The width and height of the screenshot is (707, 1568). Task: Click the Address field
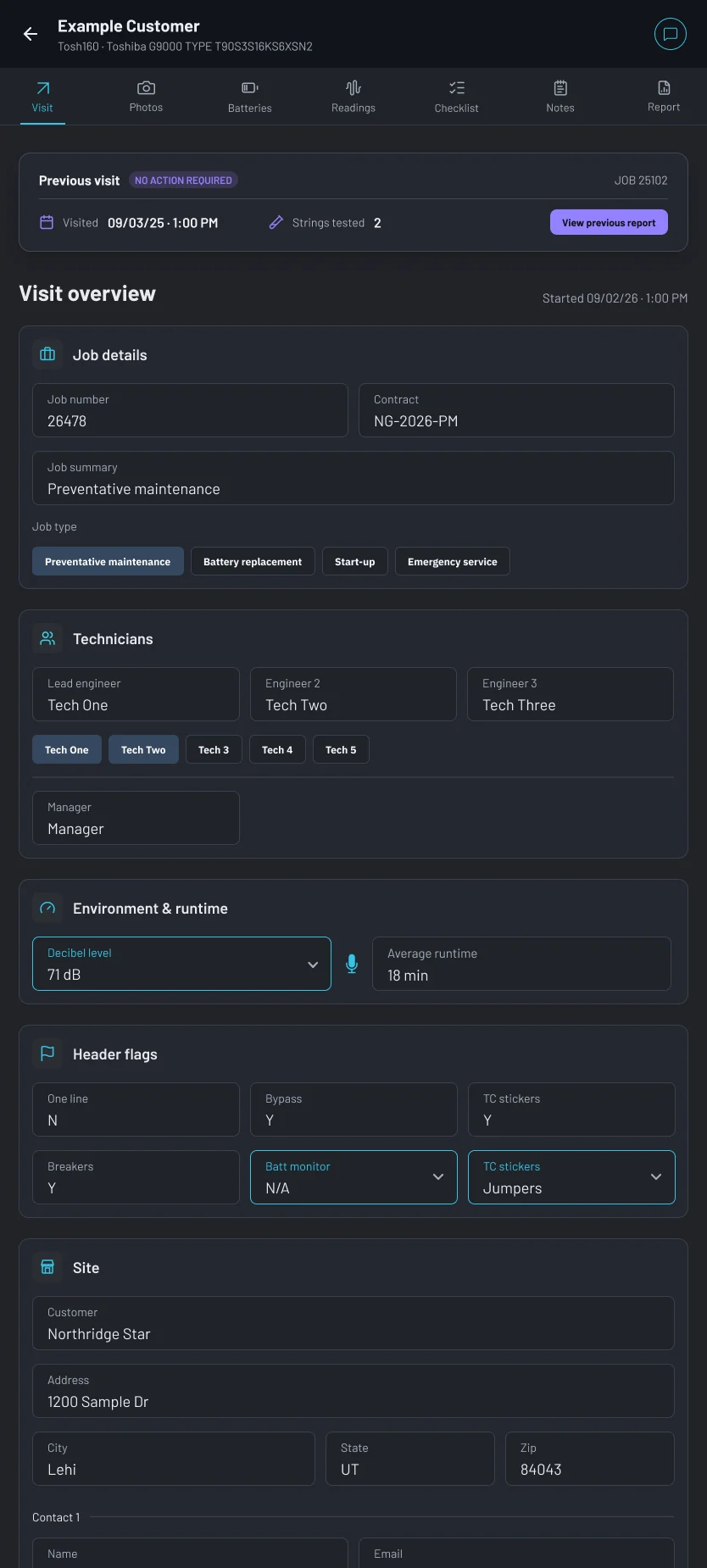point(353,1391)
